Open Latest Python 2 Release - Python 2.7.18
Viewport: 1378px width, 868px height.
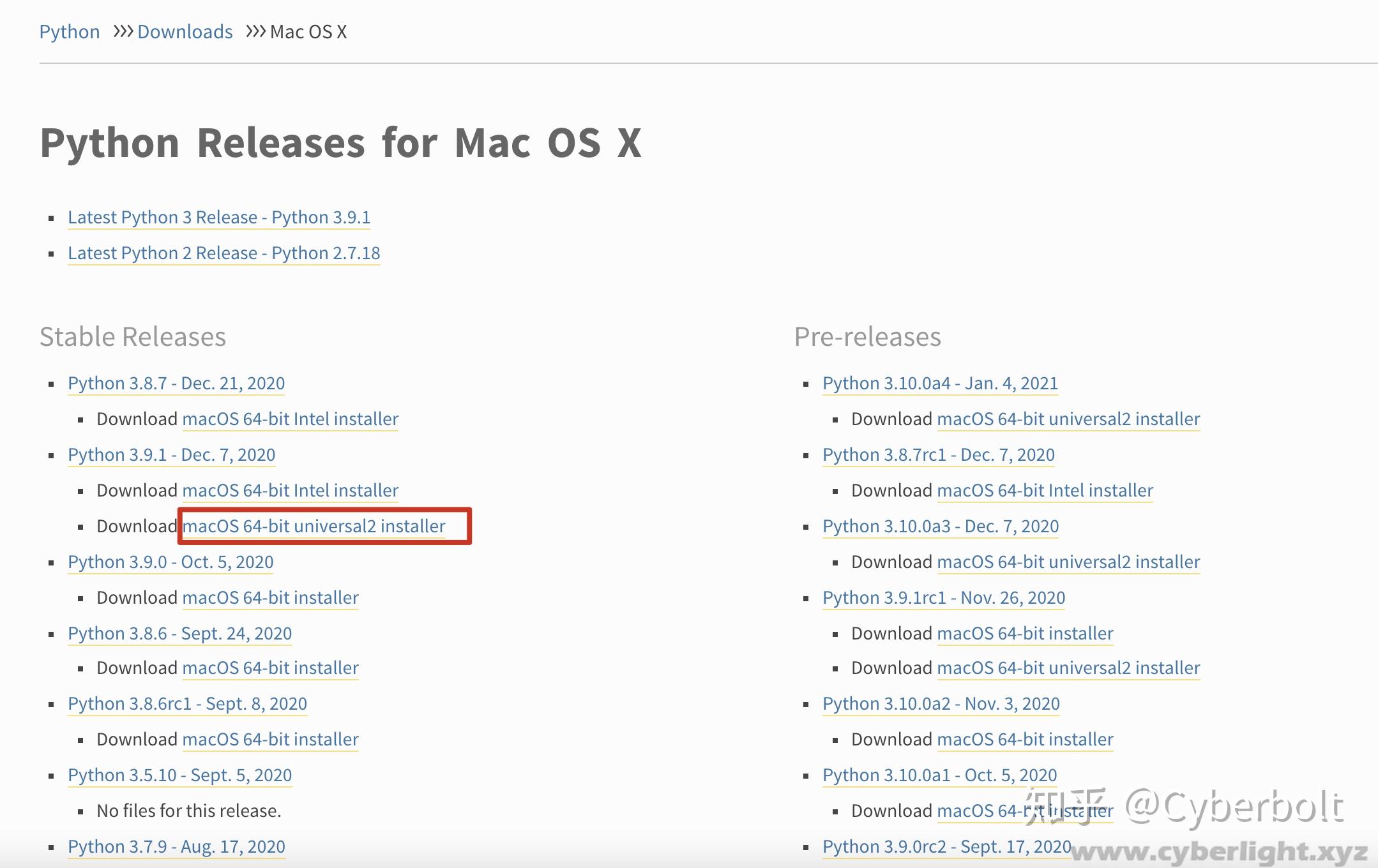pos(223,253)
